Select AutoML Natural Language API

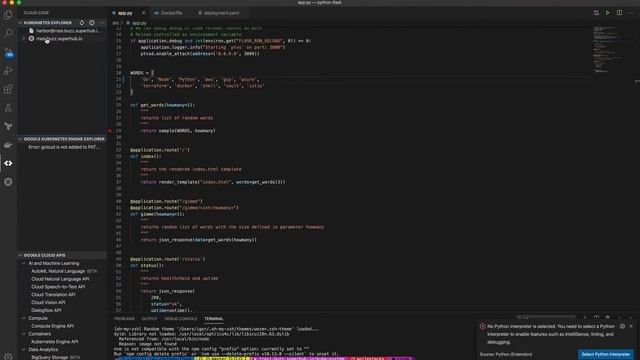(64, 271)
